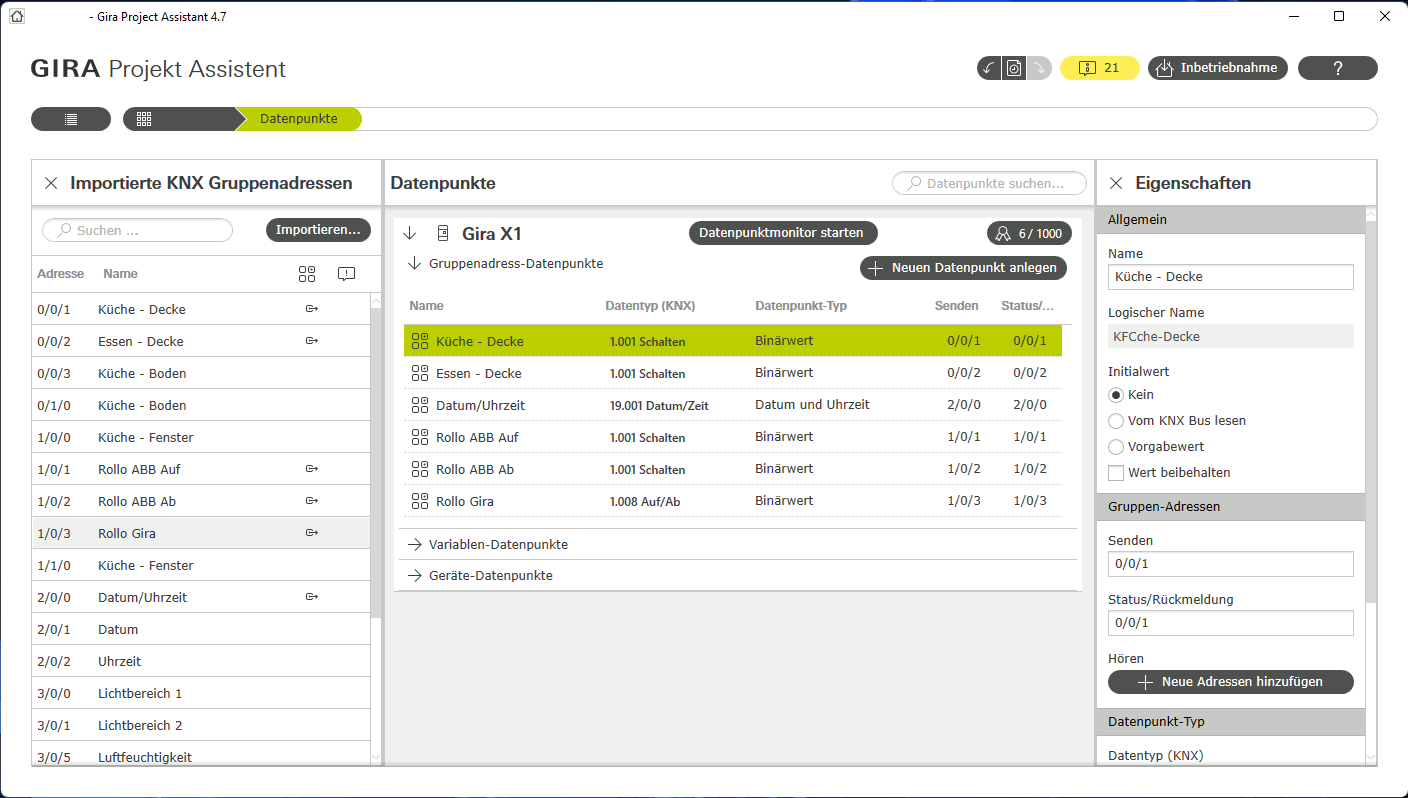Click datapoint icon of Rollo Gira row
This screenshot has width=1408, height=798.
tap(420, 501)
